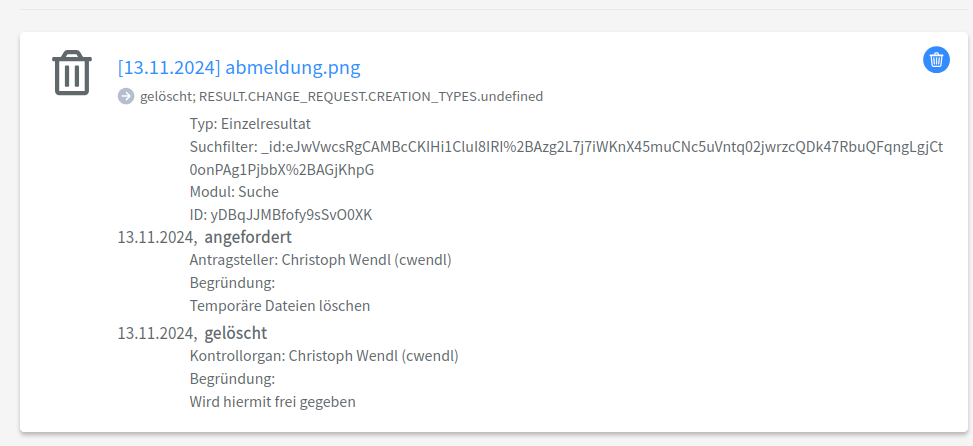Click the bold gelöscht heading
The height and width of the screenshot is (446, 973).
click(236, 333)
